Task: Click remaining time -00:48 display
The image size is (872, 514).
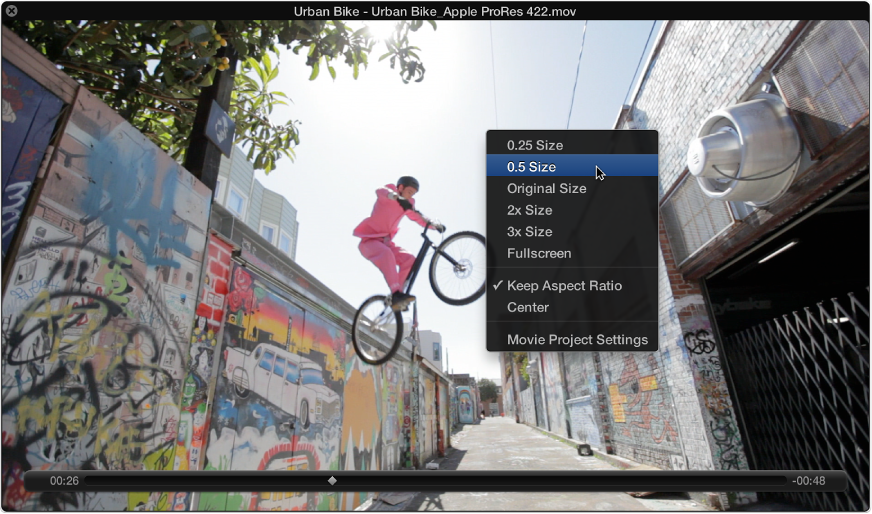Action: (x=809, y=481)
